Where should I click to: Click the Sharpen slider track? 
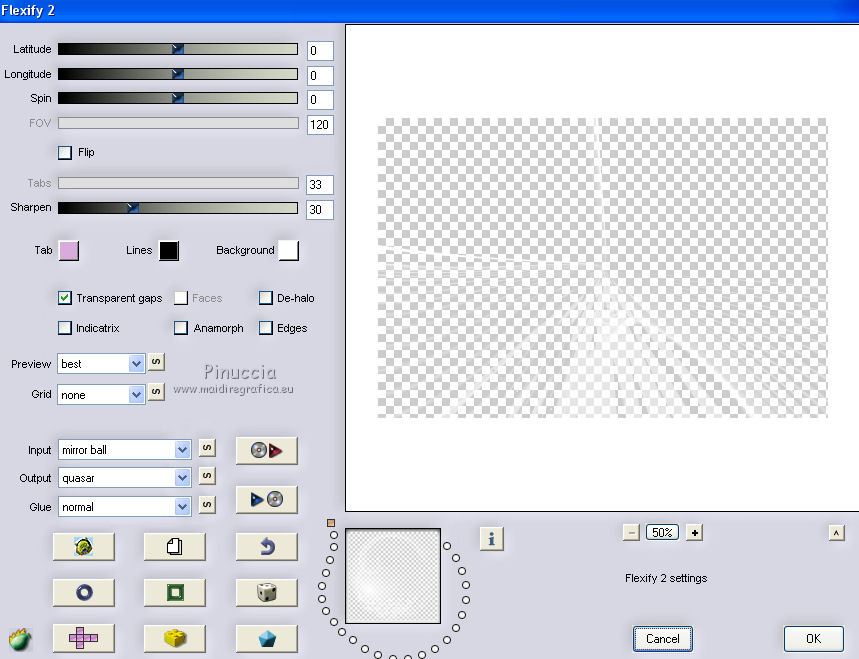click(x=178, y=208)
